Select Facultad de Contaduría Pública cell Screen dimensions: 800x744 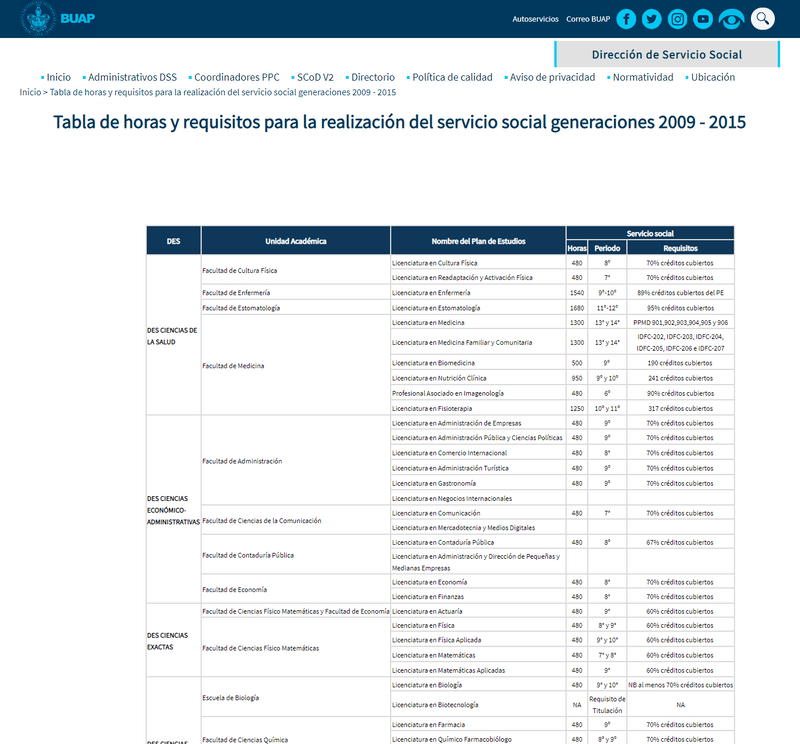(295, 555)
